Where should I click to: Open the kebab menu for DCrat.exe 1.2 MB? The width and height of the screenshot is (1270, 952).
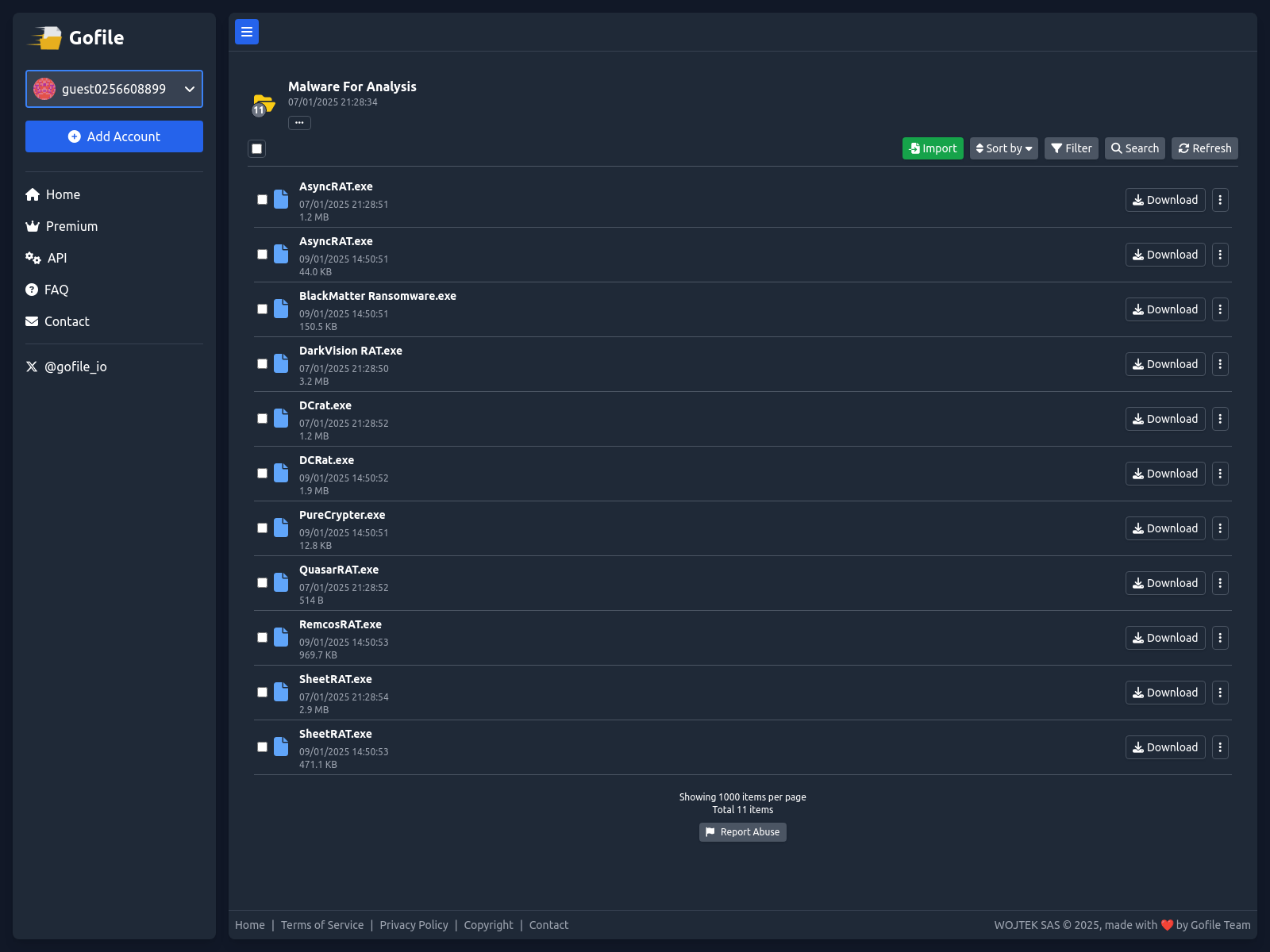(1220, 419)
